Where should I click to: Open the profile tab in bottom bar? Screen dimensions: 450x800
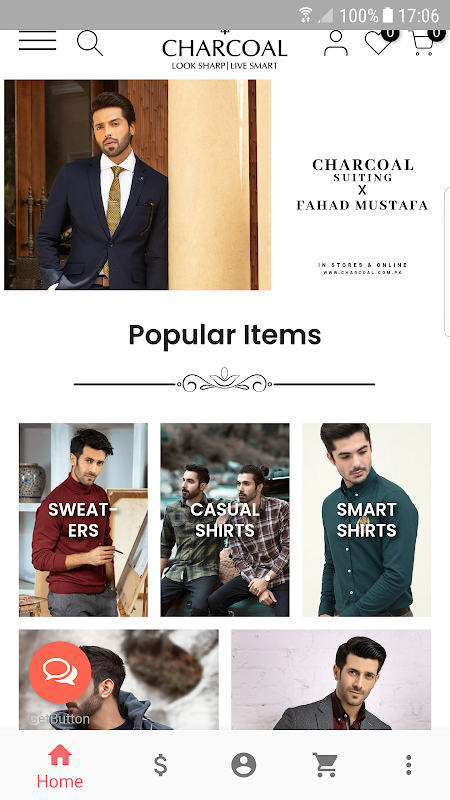(x=243, y=765)
